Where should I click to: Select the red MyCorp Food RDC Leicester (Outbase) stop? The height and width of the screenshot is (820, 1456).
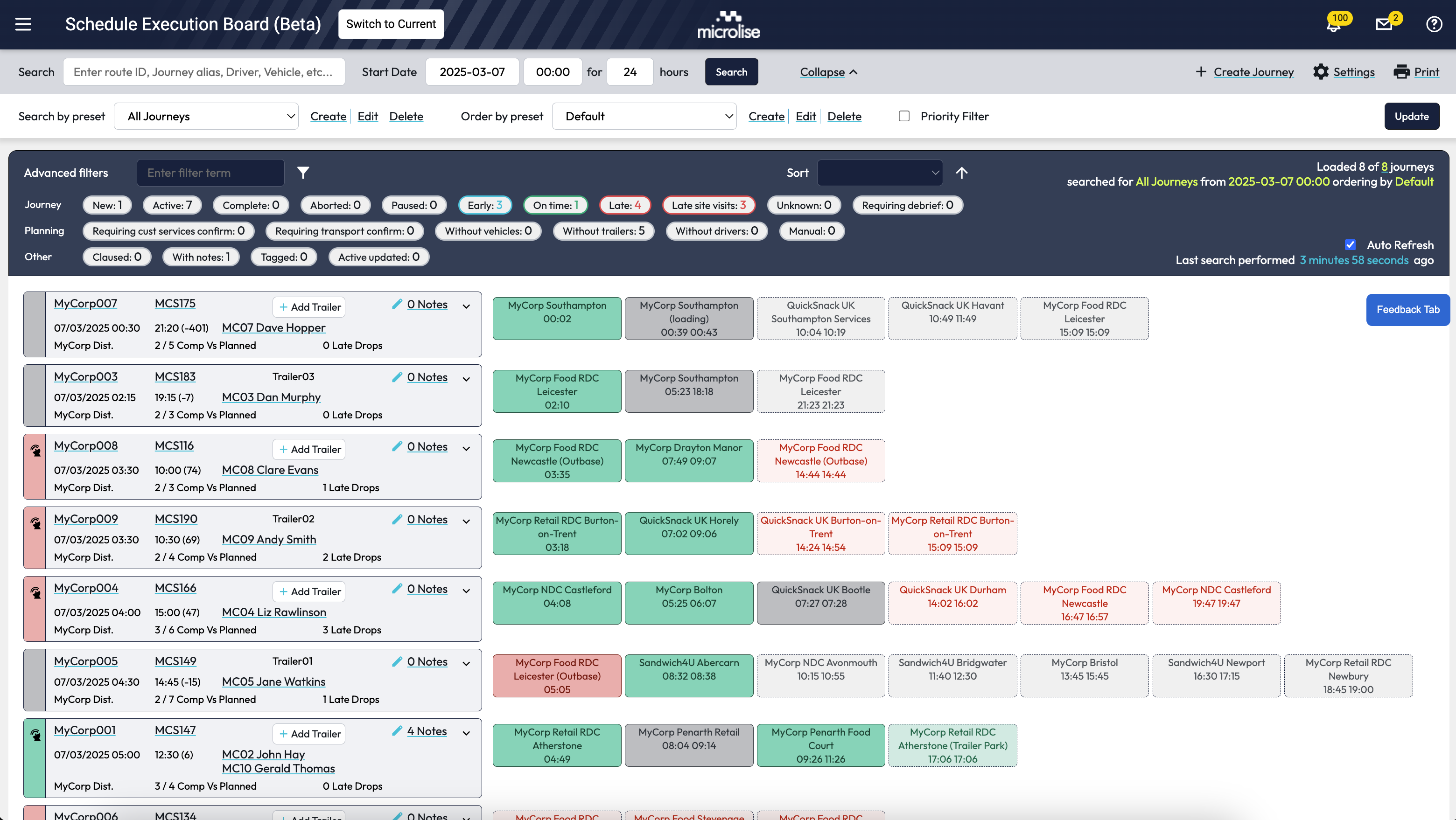pyautogui.click(x=557, y=676)
